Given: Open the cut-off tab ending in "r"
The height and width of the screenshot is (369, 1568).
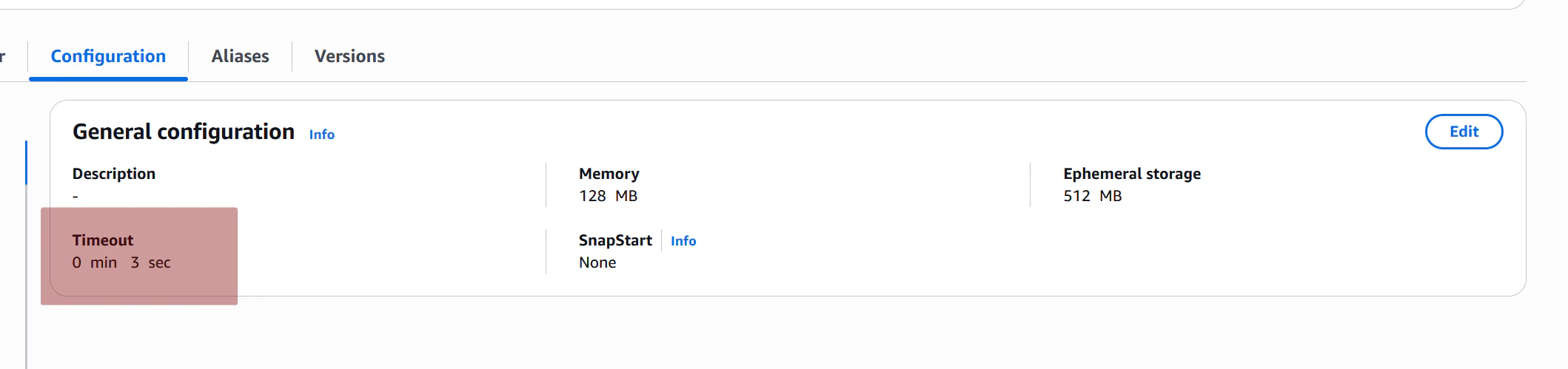Looking at the screenshot, I should (x=3, y=56).
